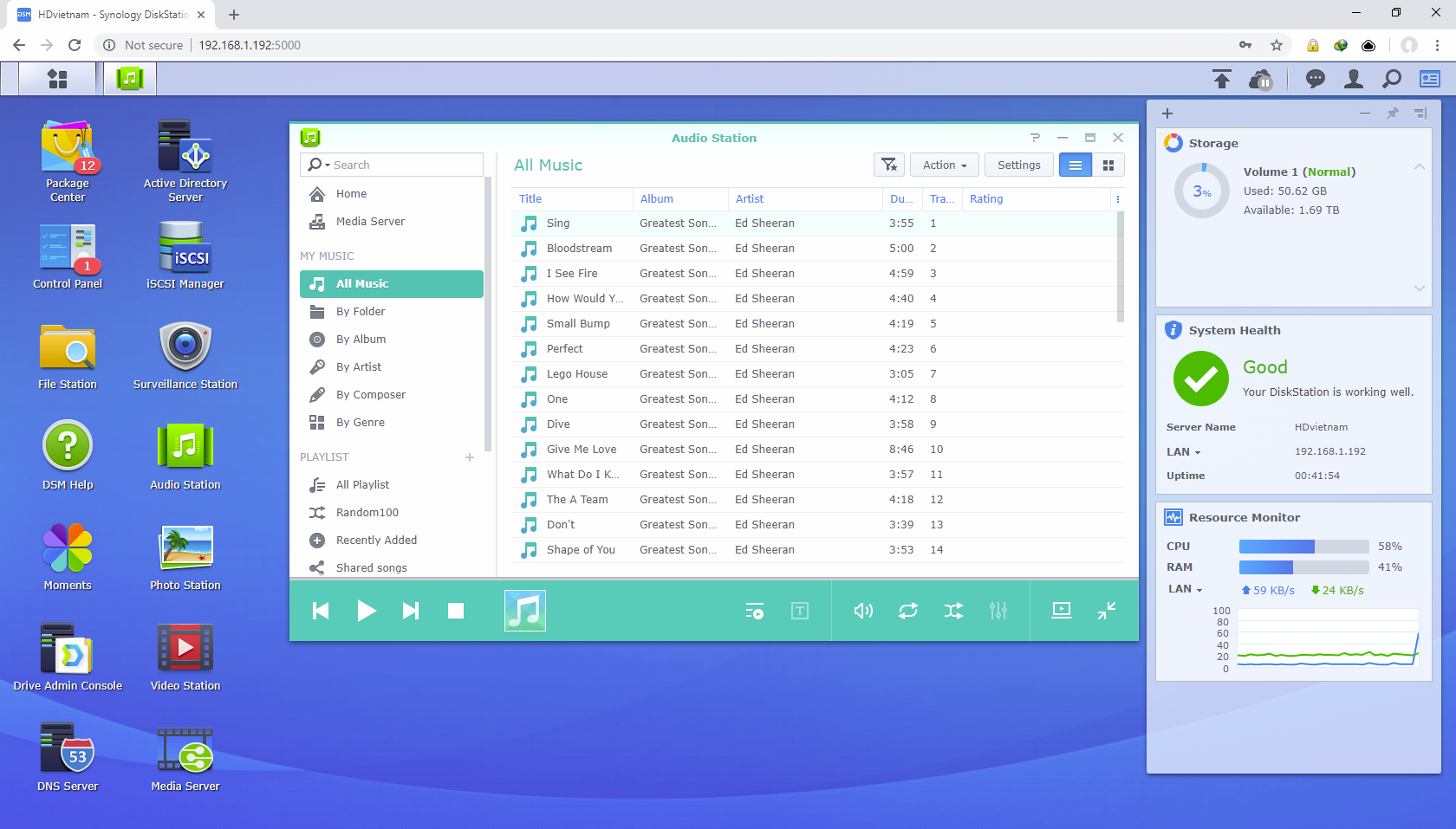
Task: Play the current track
Action: point(367,611)
